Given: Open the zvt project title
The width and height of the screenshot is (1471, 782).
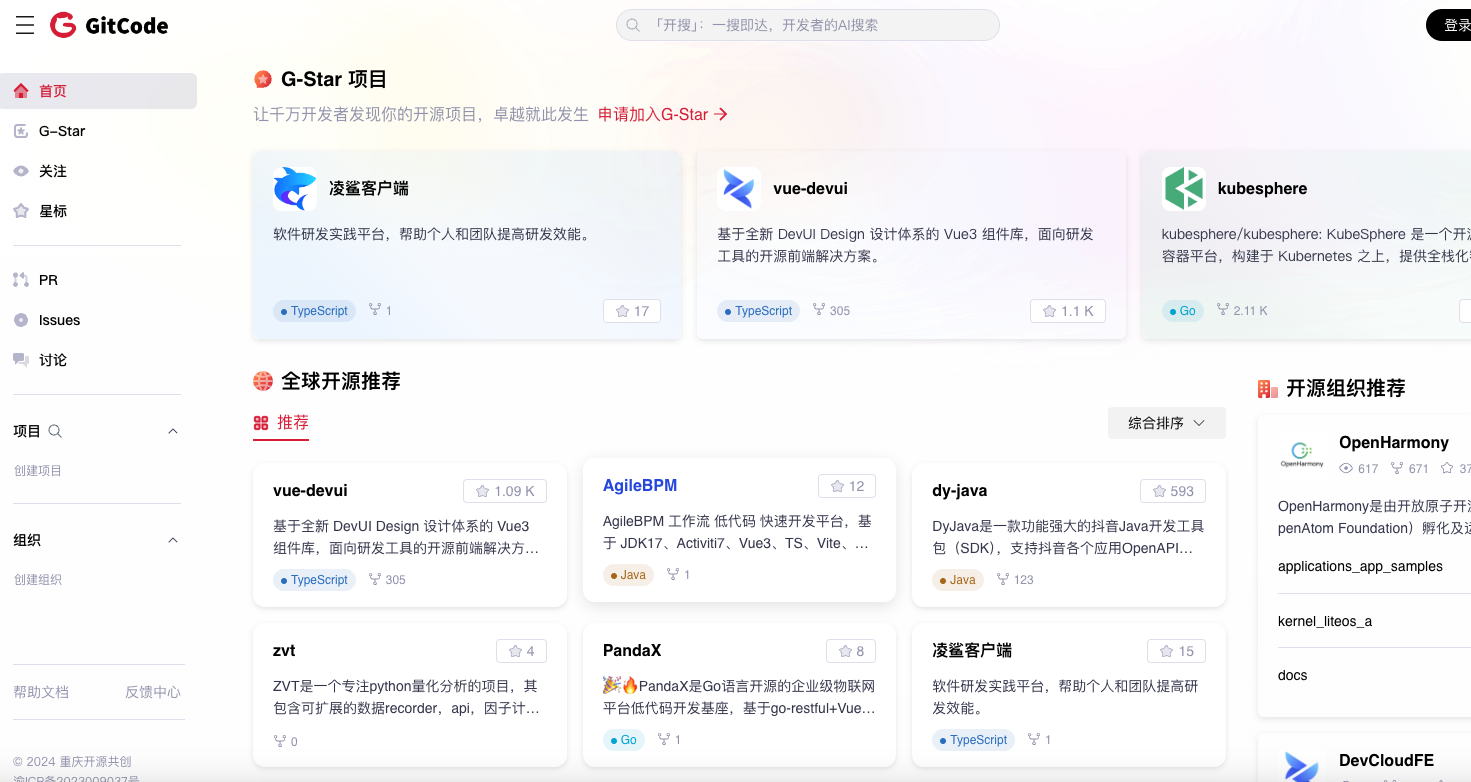Looking at the screenshot, I should tap(284, 650).
